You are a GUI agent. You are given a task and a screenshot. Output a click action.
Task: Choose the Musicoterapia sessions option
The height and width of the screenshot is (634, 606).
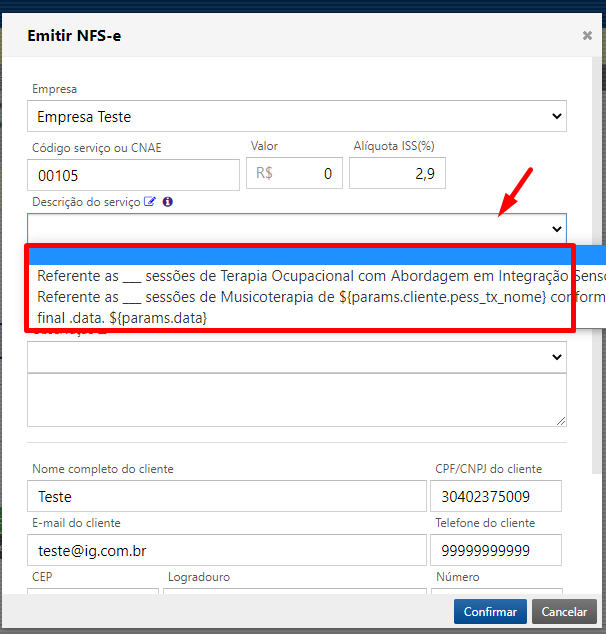[317, 297]
